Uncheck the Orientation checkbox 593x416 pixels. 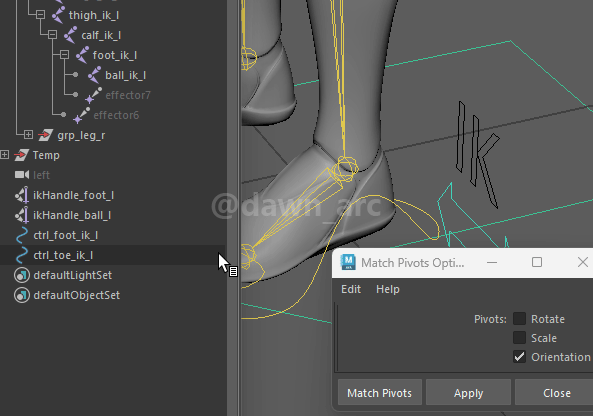coord(519,357)
